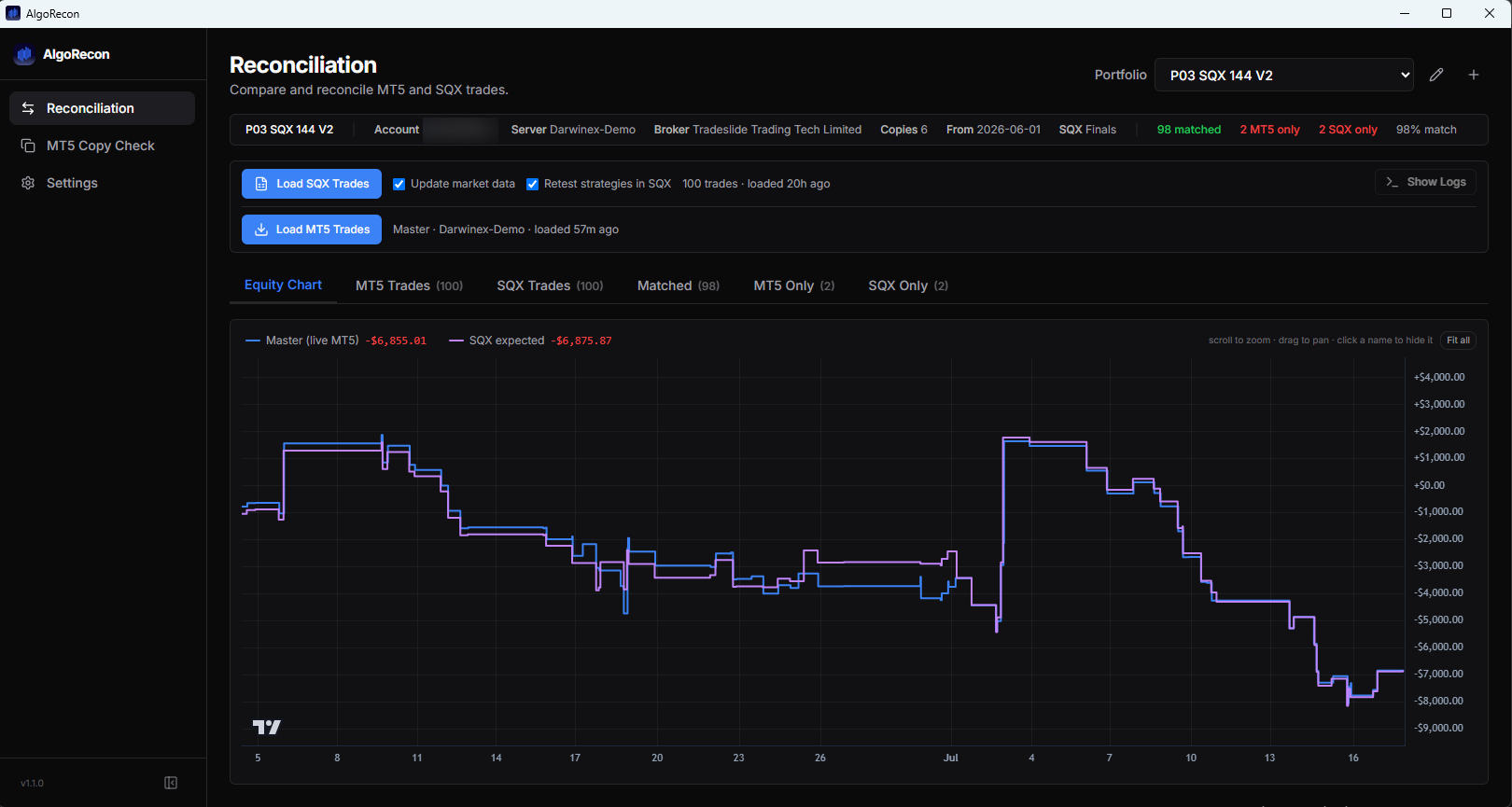Toggle Retest strategies in SQX checkbox

[533, 184]
